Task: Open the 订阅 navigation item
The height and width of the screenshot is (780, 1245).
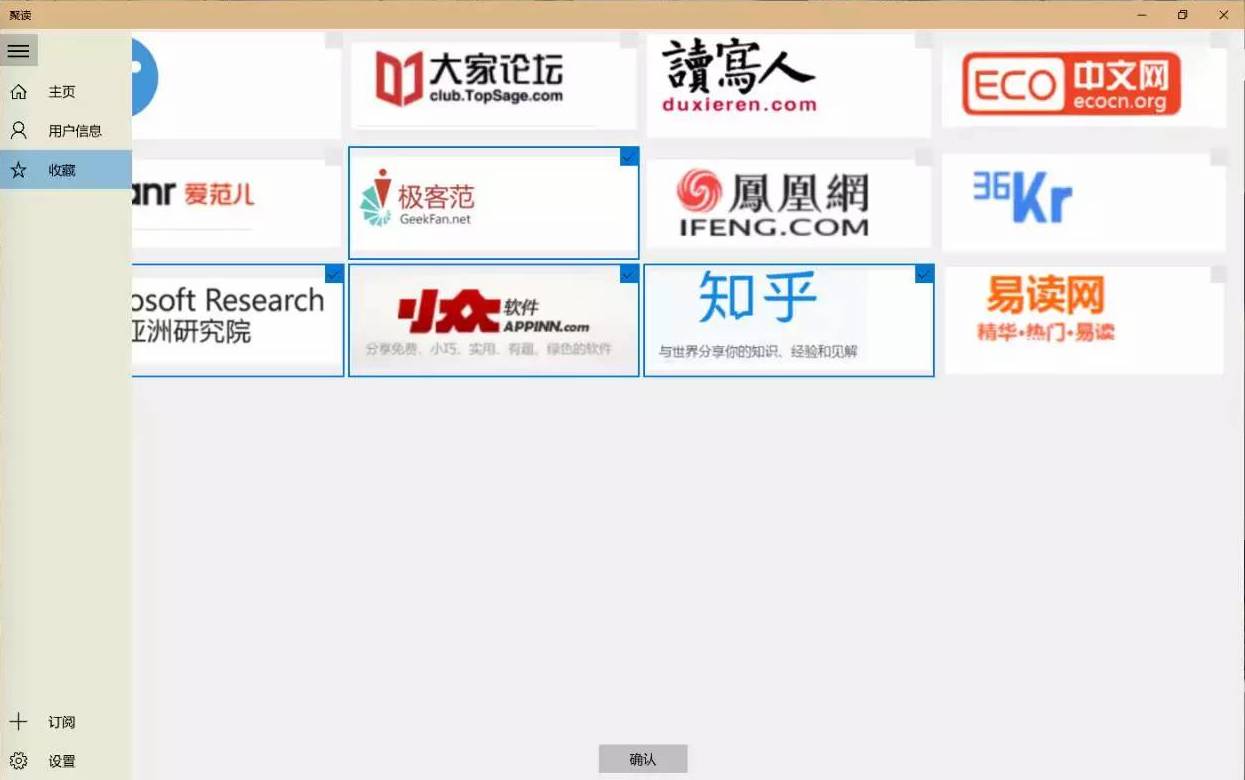Action: pyautogui.click(x=66, y=722)
